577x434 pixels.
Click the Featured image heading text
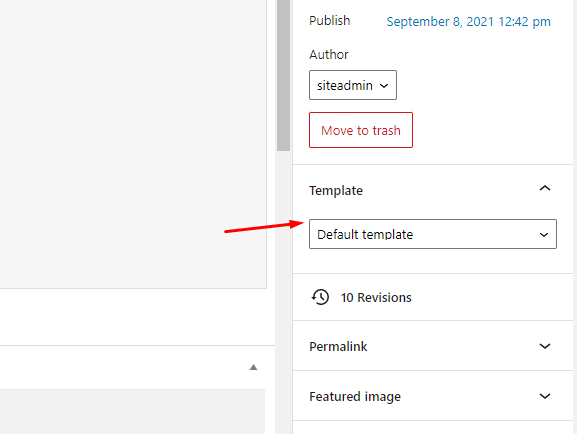[355, 397]
